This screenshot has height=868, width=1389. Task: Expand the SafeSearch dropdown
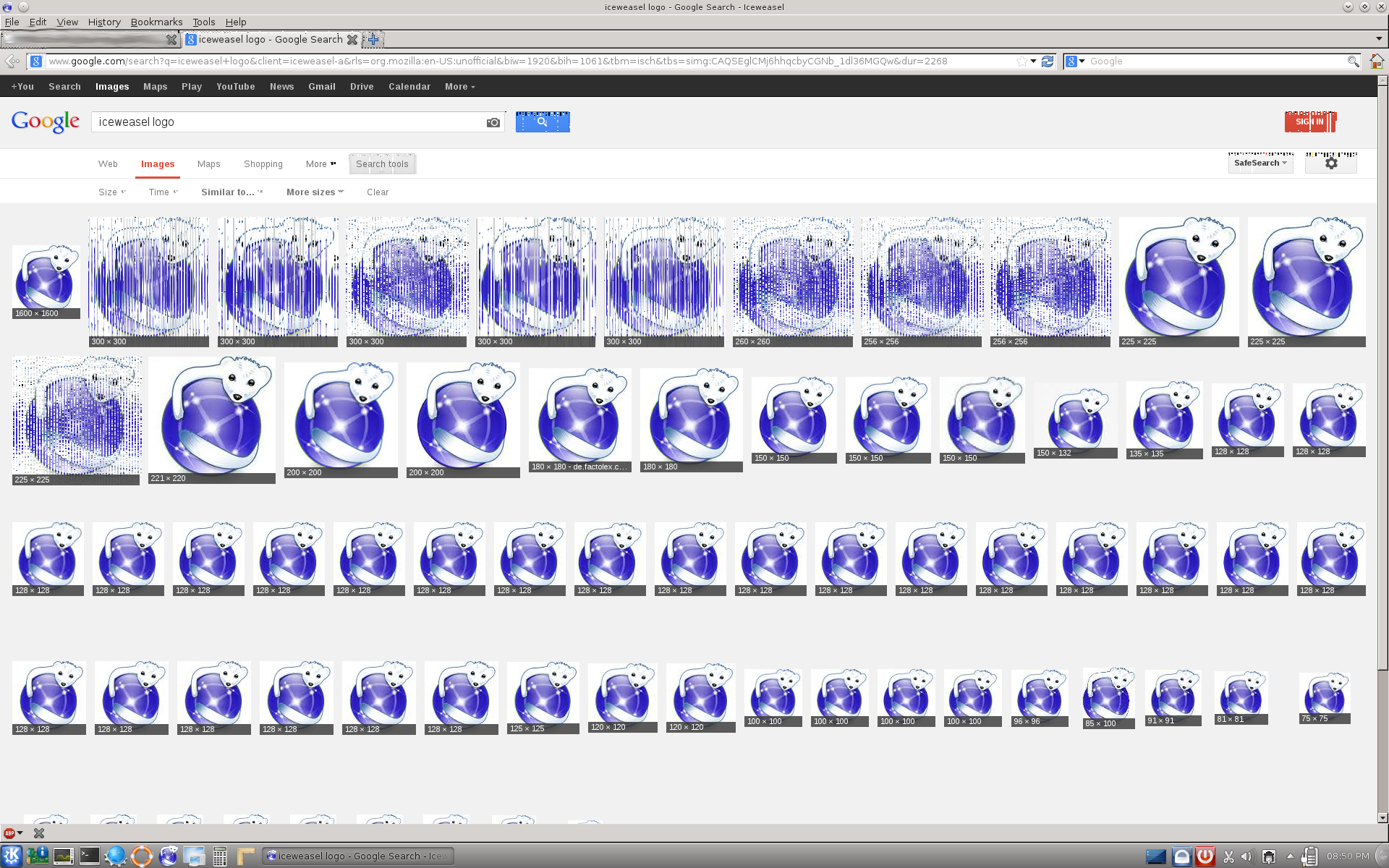[x=1260, y=163]
